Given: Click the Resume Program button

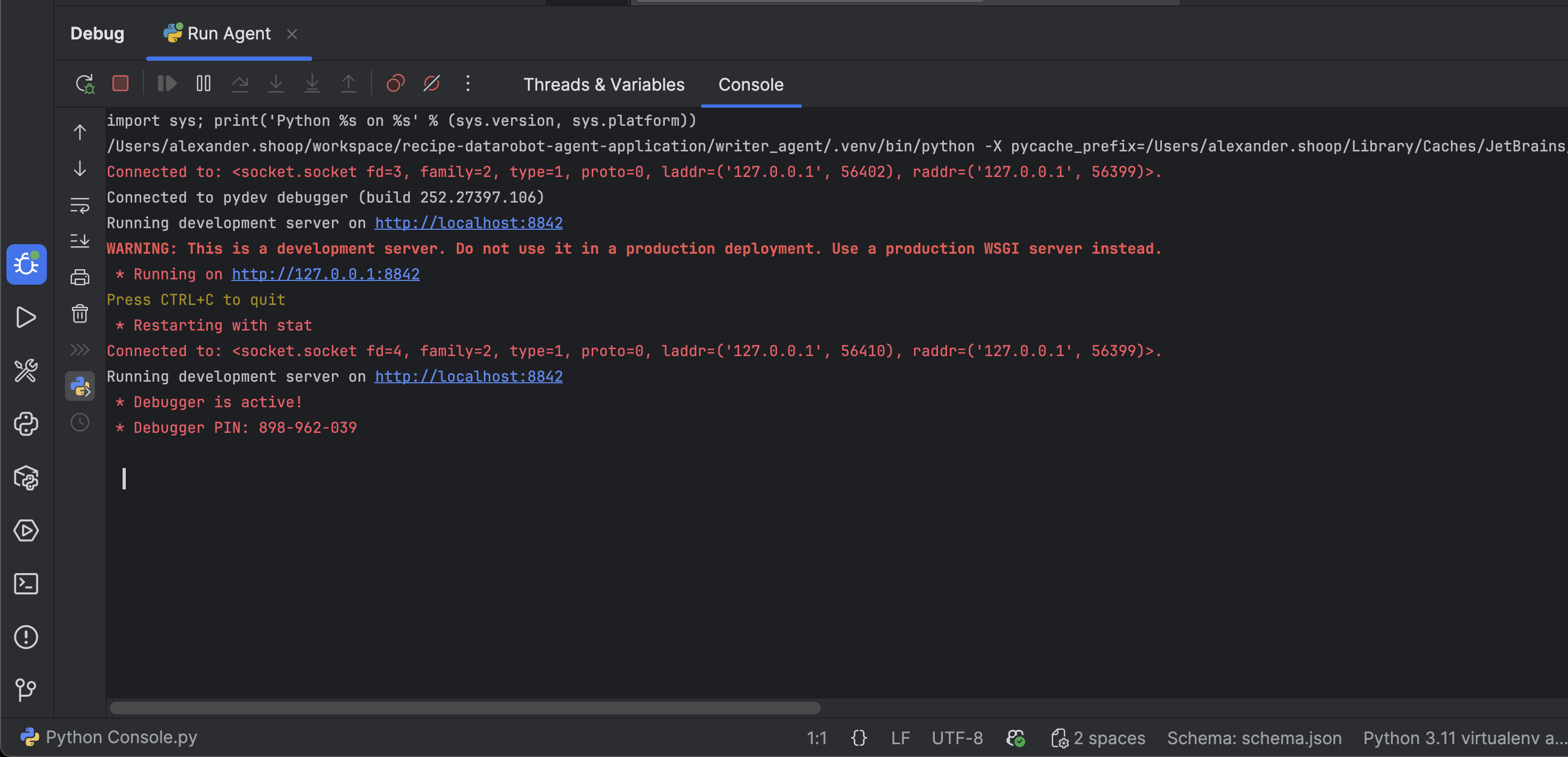Looking at the screenshot, I should click(x=167, y=84).
